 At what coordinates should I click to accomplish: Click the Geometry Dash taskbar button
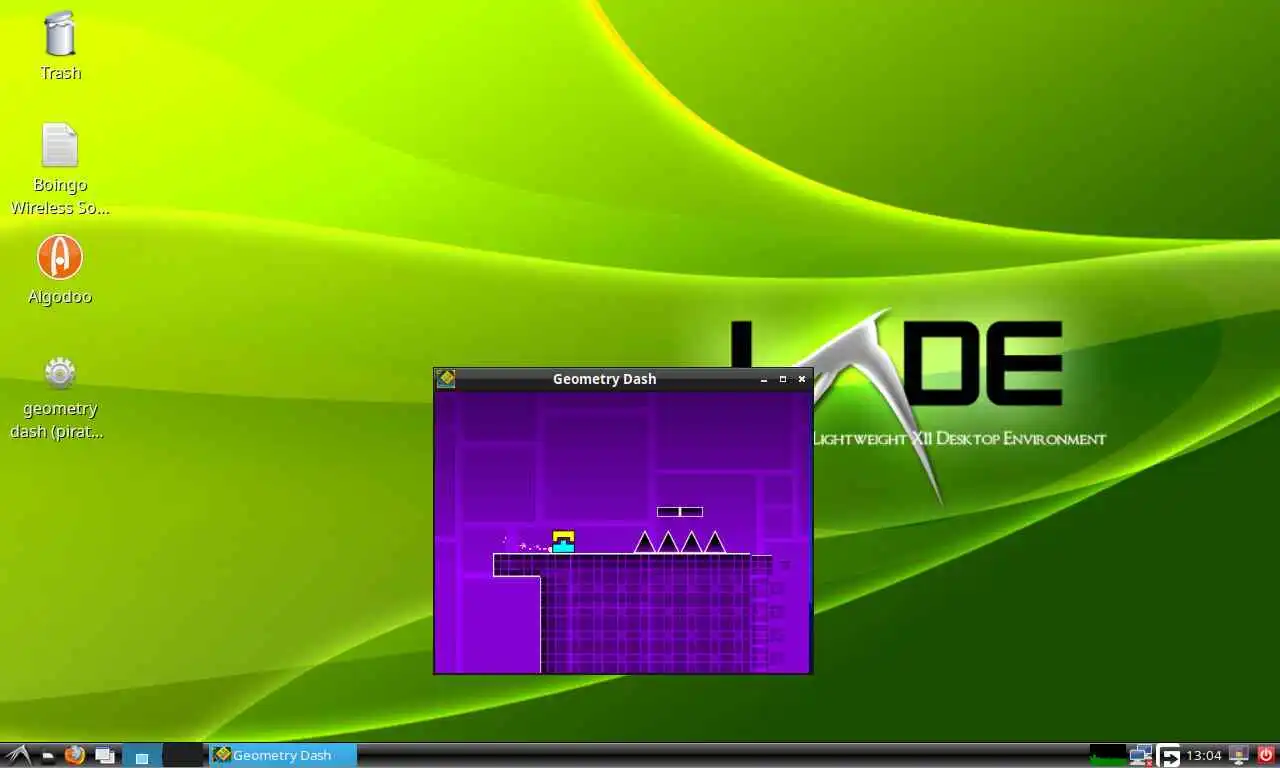pyautogui.click(x=282, y=755)
